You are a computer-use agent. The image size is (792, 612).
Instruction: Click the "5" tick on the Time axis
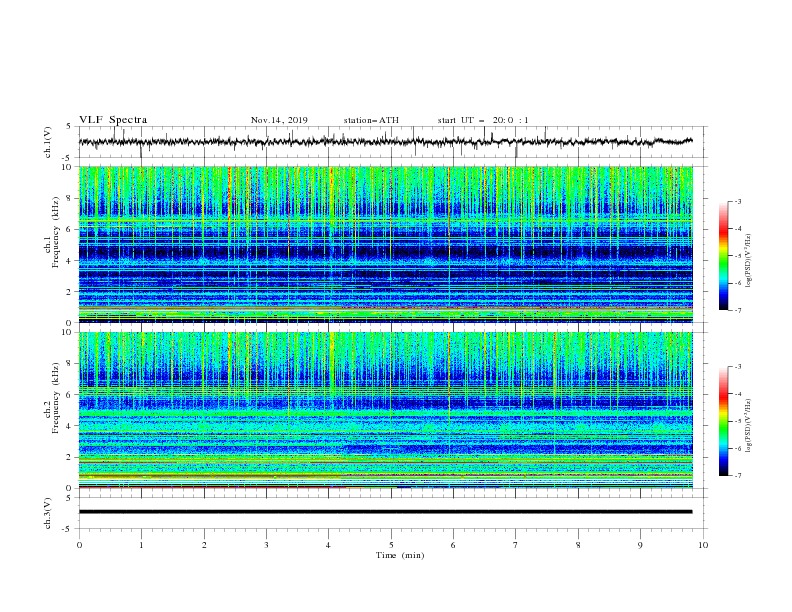coord(391,545)
